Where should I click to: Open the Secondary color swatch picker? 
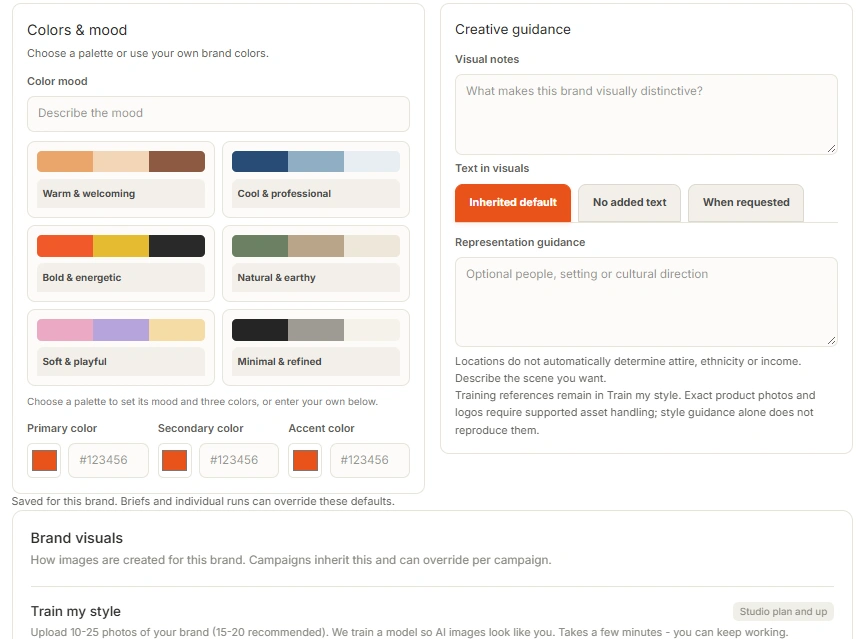[175, 460]
